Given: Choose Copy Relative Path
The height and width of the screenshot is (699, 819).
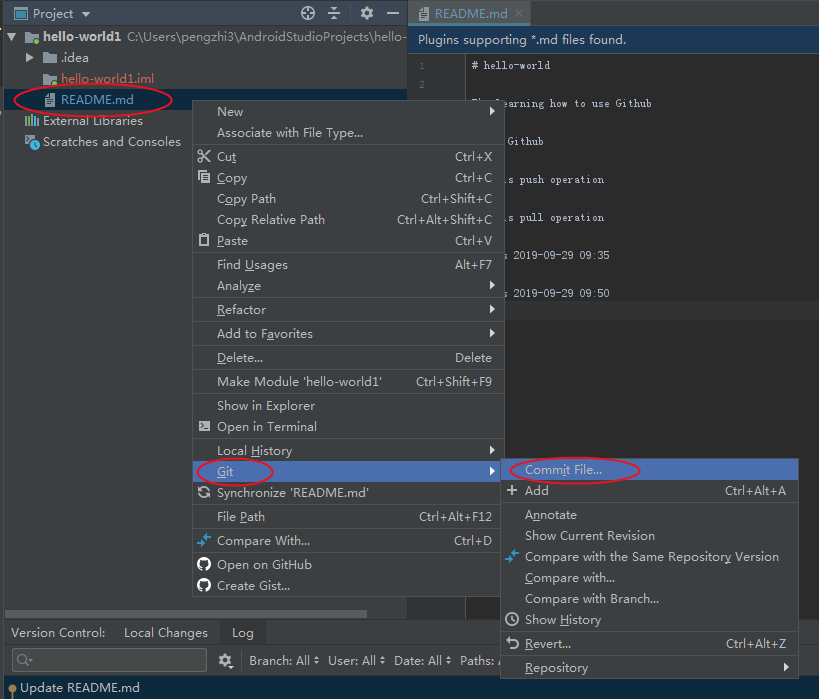Looking at the screenshot, I should (348, 219).
